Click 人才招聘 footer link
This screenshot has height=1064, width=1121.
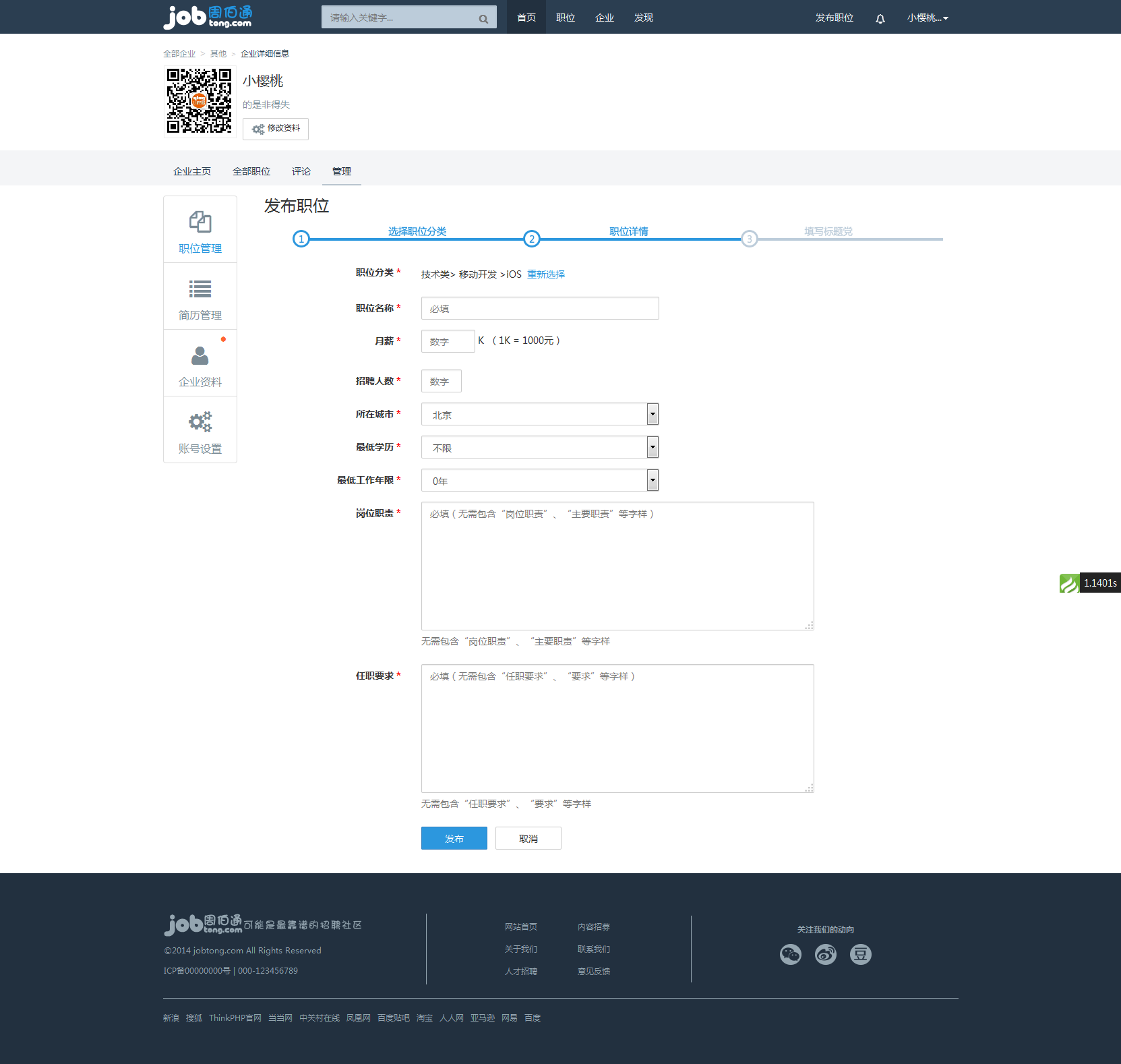click(521, 972)
